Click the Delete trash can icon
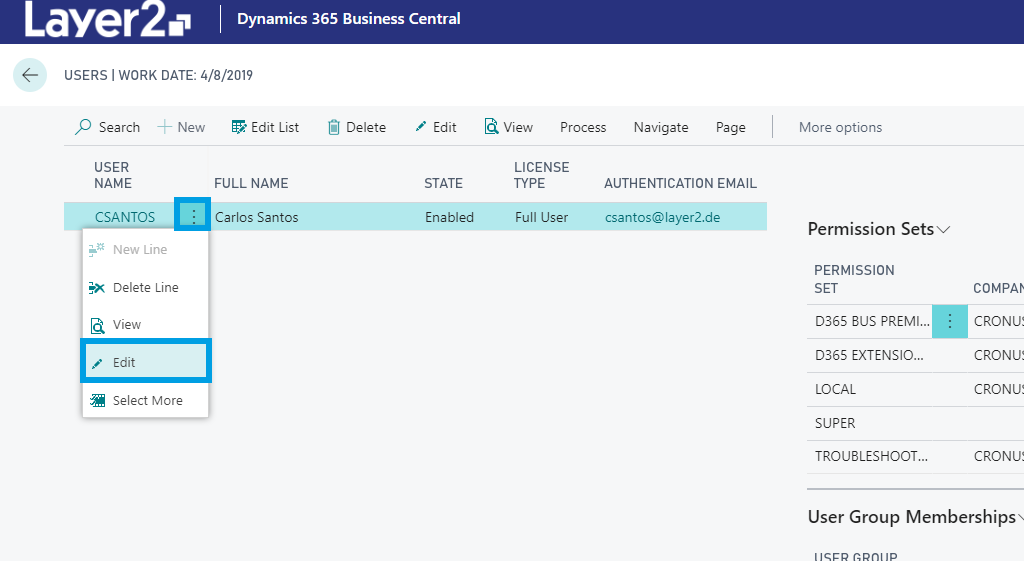 point(334,127)
